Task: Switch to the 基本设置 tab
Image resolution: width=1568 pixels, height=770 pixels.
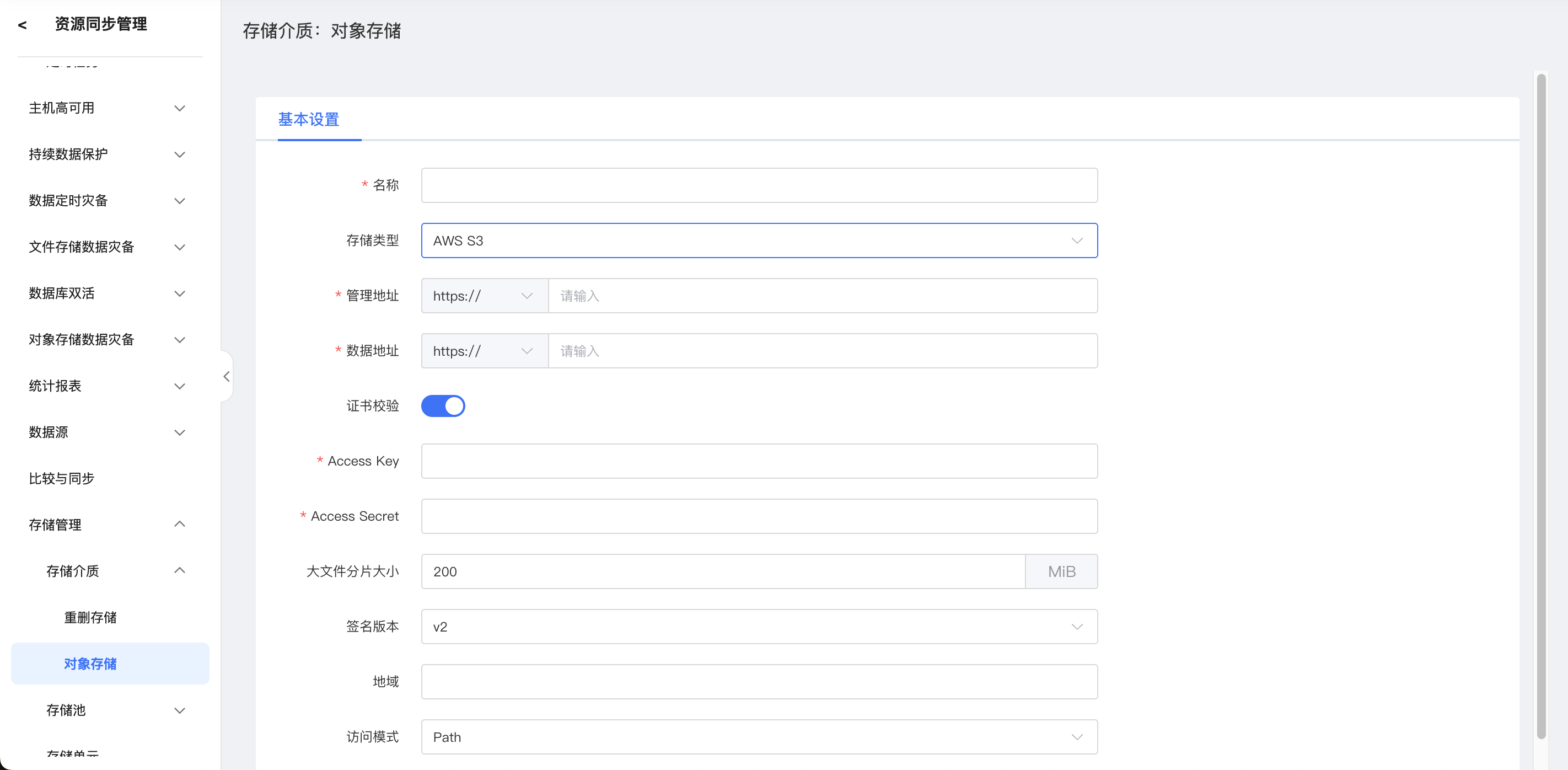Action: point(309,119)
